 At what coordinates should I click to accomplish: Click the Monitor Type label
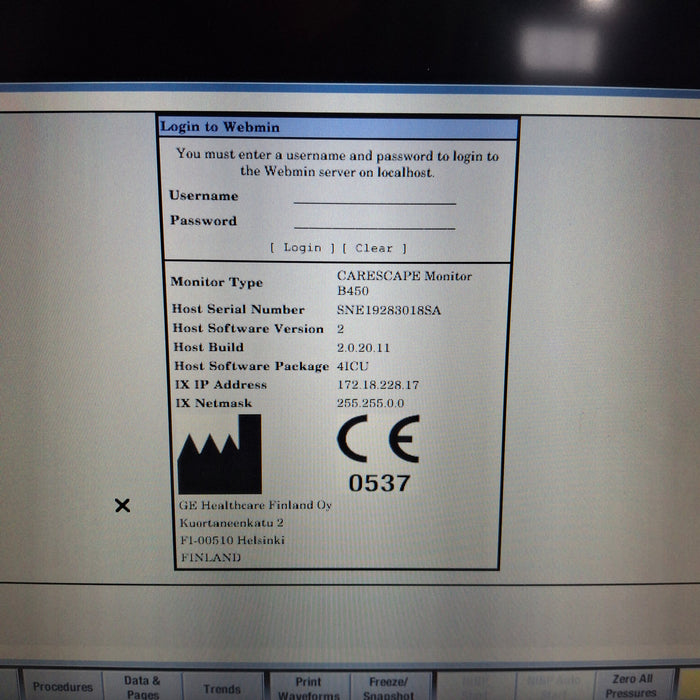pos(217,282)
